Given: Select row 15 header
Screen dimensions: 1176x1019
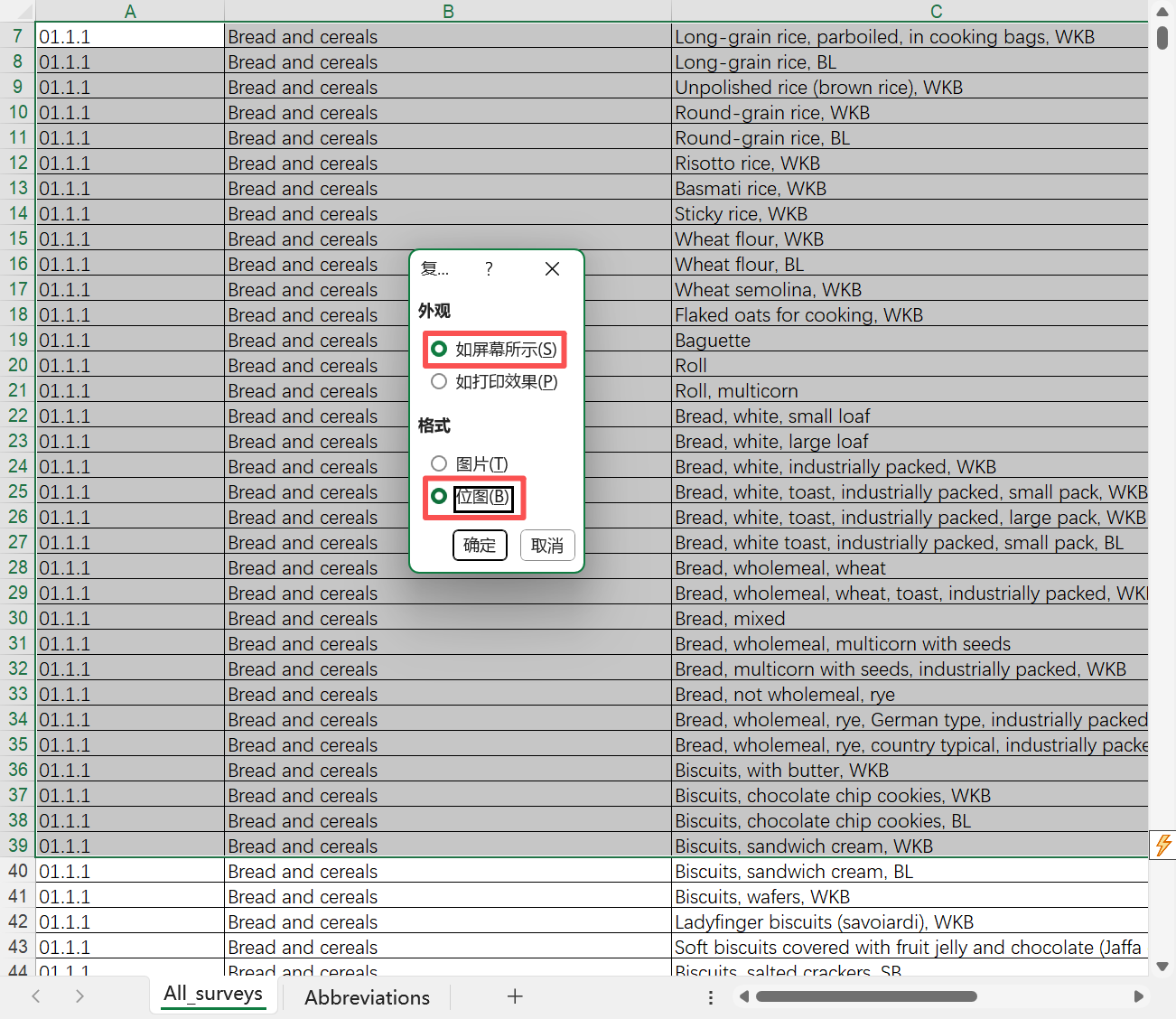Looking at the screenshot, I should click(x=17, y=238).
